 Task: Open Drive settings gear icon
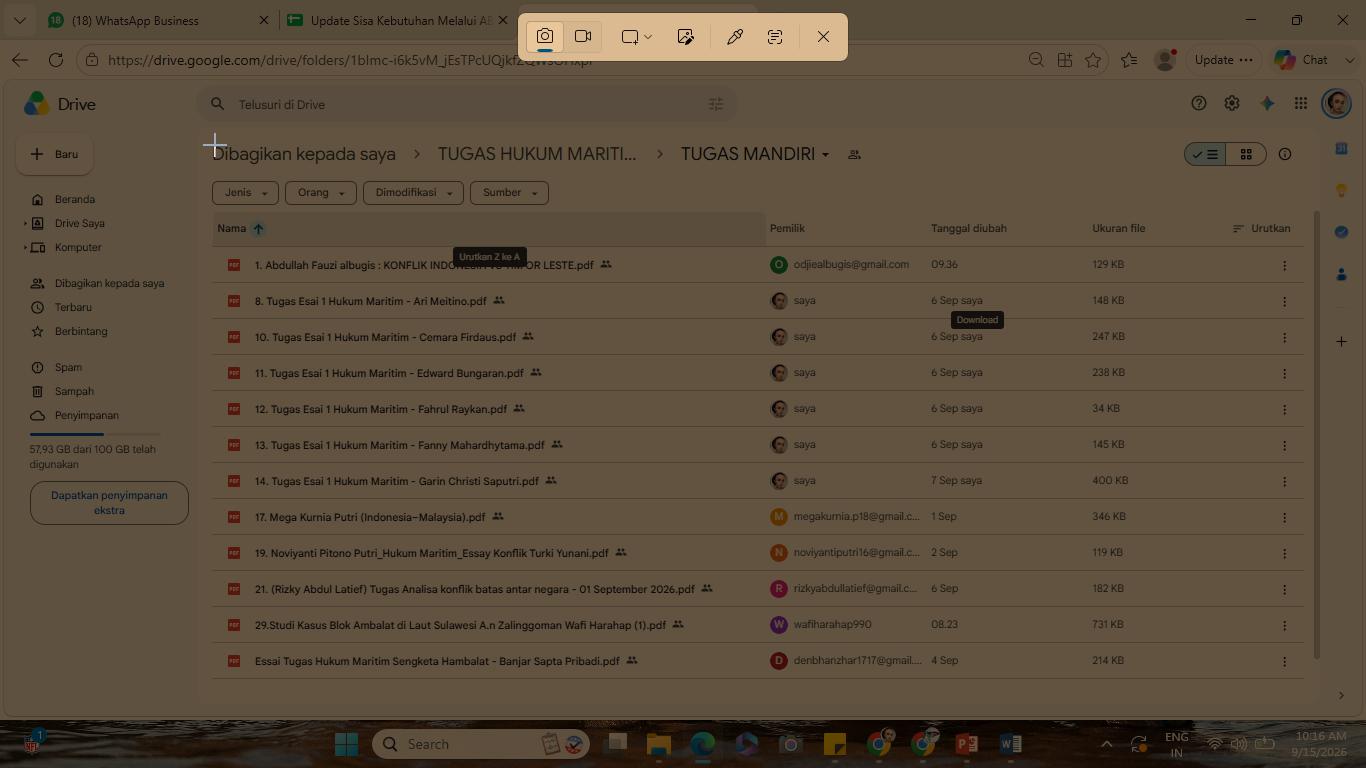[x=1232, y=104]
